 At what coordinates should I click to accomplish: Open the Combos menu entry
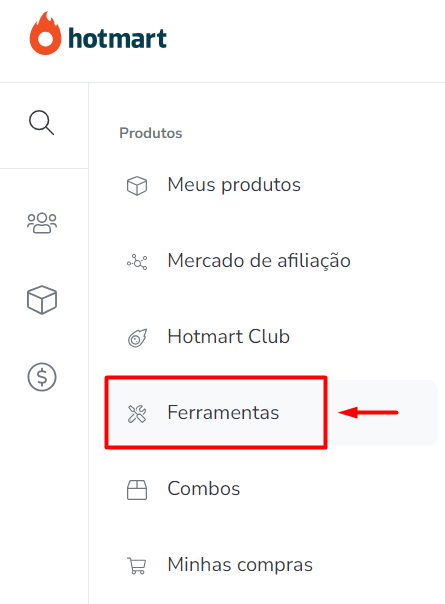pos(203,489)
